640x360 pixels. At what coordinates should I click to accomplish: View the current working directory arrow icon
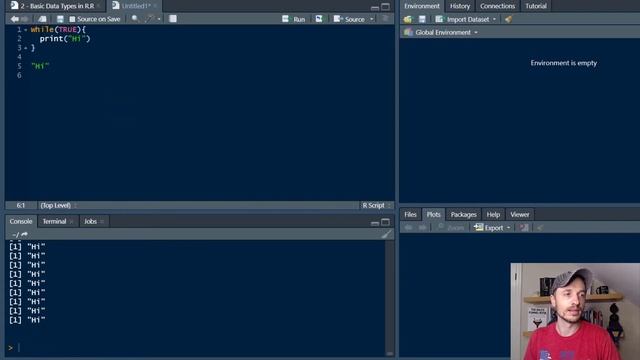coord(24,234)
